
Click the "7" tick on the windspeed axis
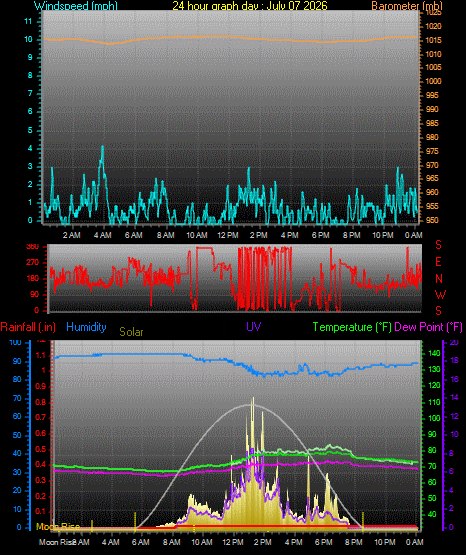pyautogui.click(x=30, y=93)
